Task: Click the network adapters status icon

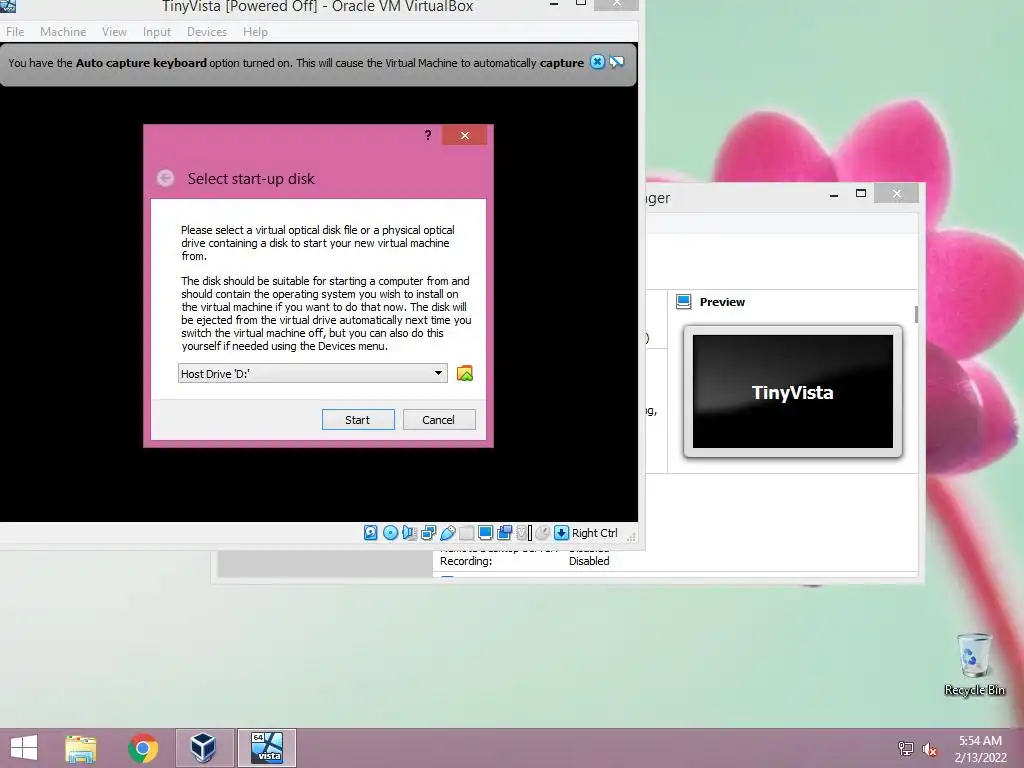Action: click(x=428, y=533)
